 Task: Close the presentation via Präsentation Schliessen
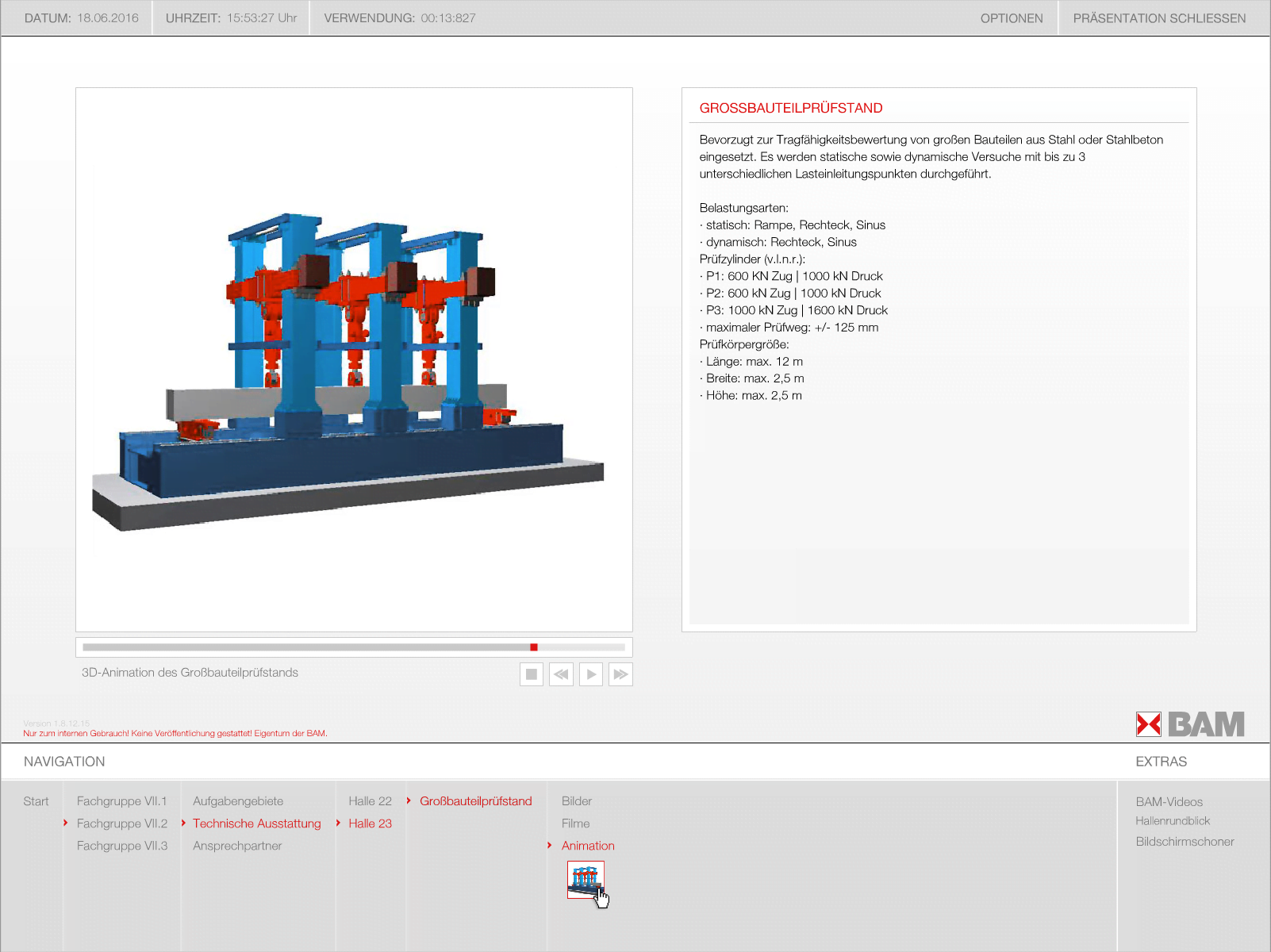1159,18
